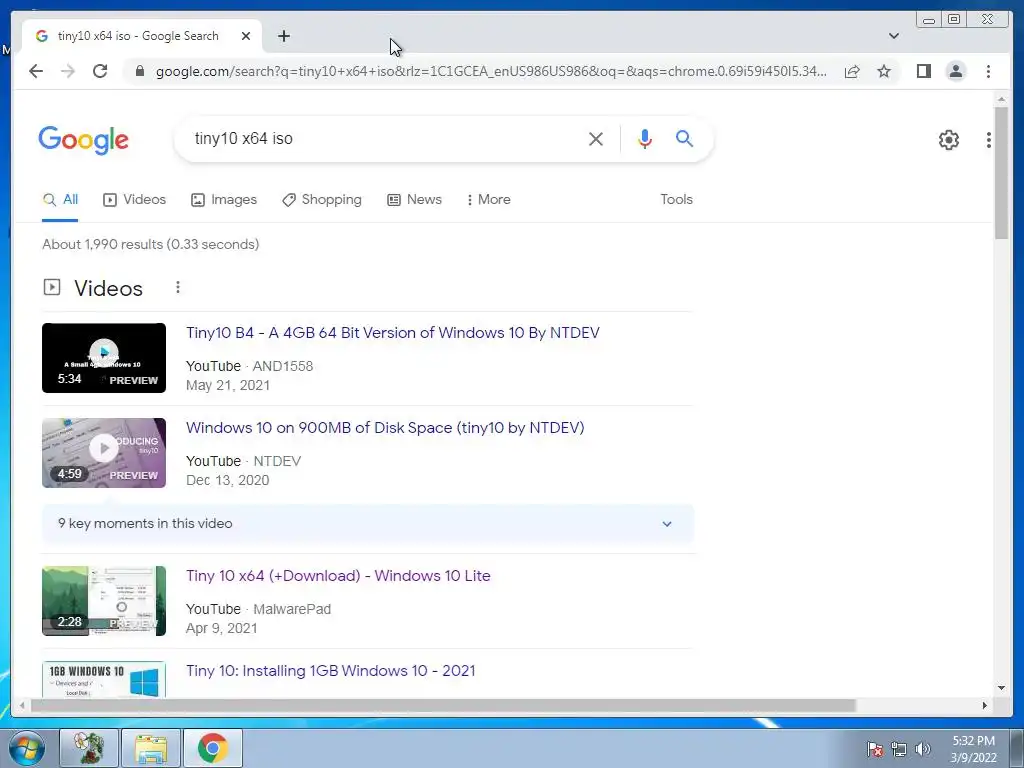This screenshot has width=1024, height=768.
Task: Select the All results tab
Action: [60, 200]
